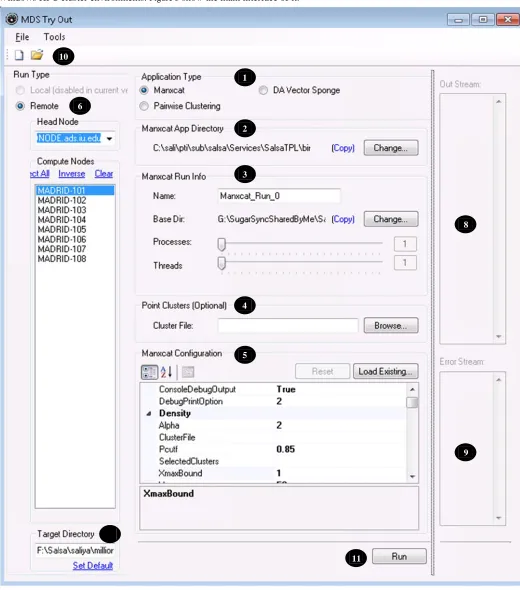Copy the Base Dir path

click(x=343, y=219)
